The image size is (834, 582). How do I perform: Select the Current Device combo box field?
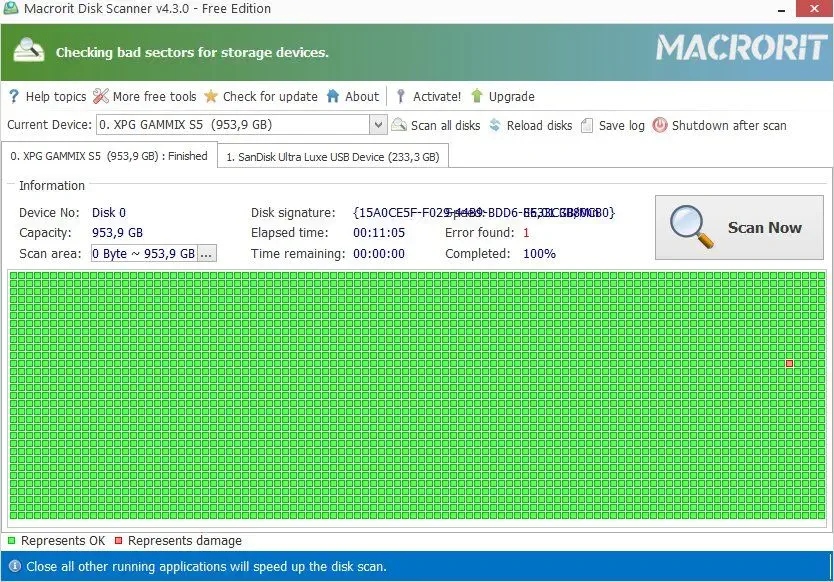240,125
